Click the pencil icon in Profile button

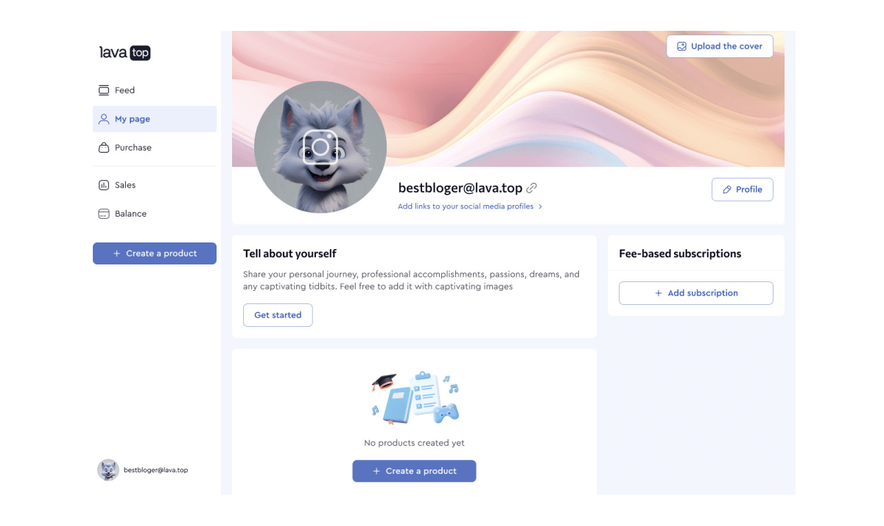pyautogui.click(x=727, y=190)
